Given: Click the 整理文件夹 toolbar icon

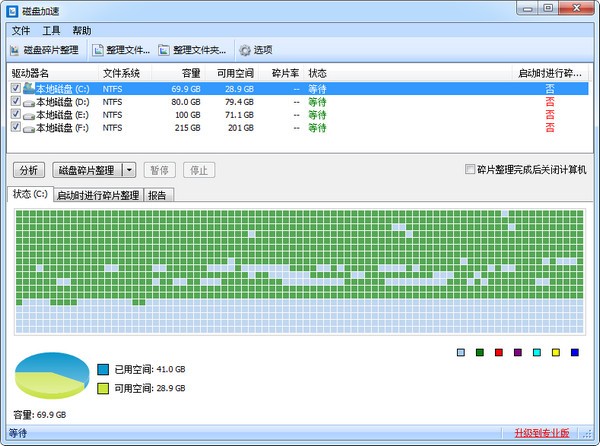Looking at the screenshot, I should (164, 49).
